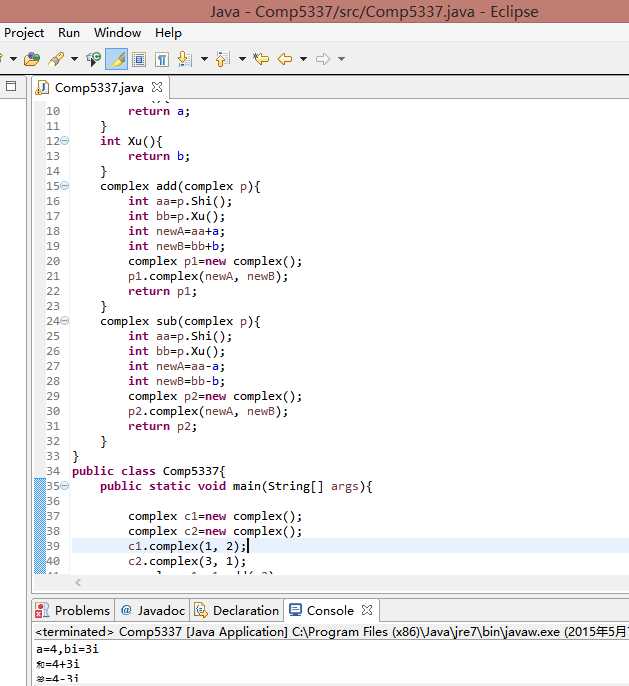Screen dimensions: 629x686
Task: Switch to the Javadoc tab
Action: 152,610
